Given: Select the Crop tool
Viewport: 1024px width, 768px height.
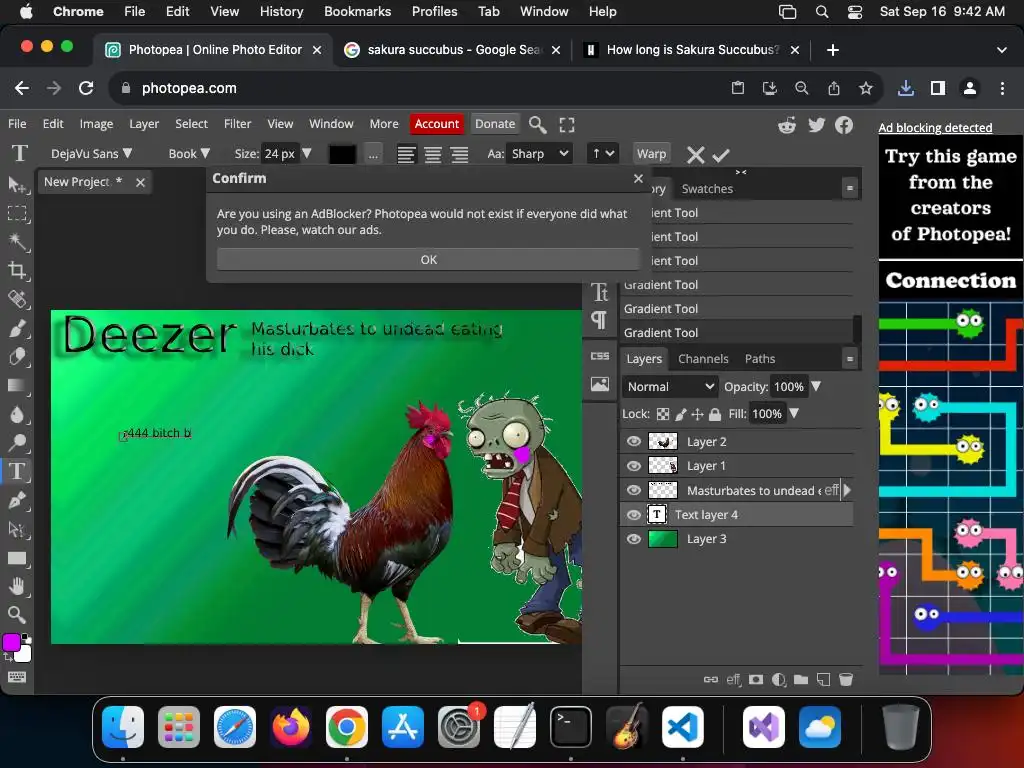Looking at the screenshot, I should (x=17, y=270).
